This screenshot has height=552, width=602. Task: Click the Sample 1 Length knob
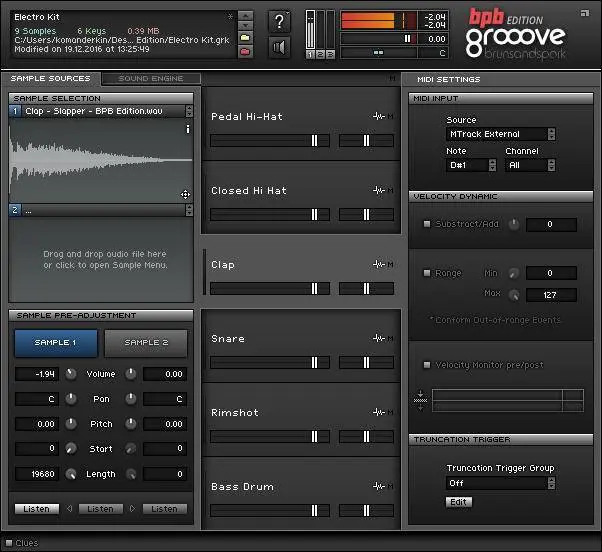point(71,474)
